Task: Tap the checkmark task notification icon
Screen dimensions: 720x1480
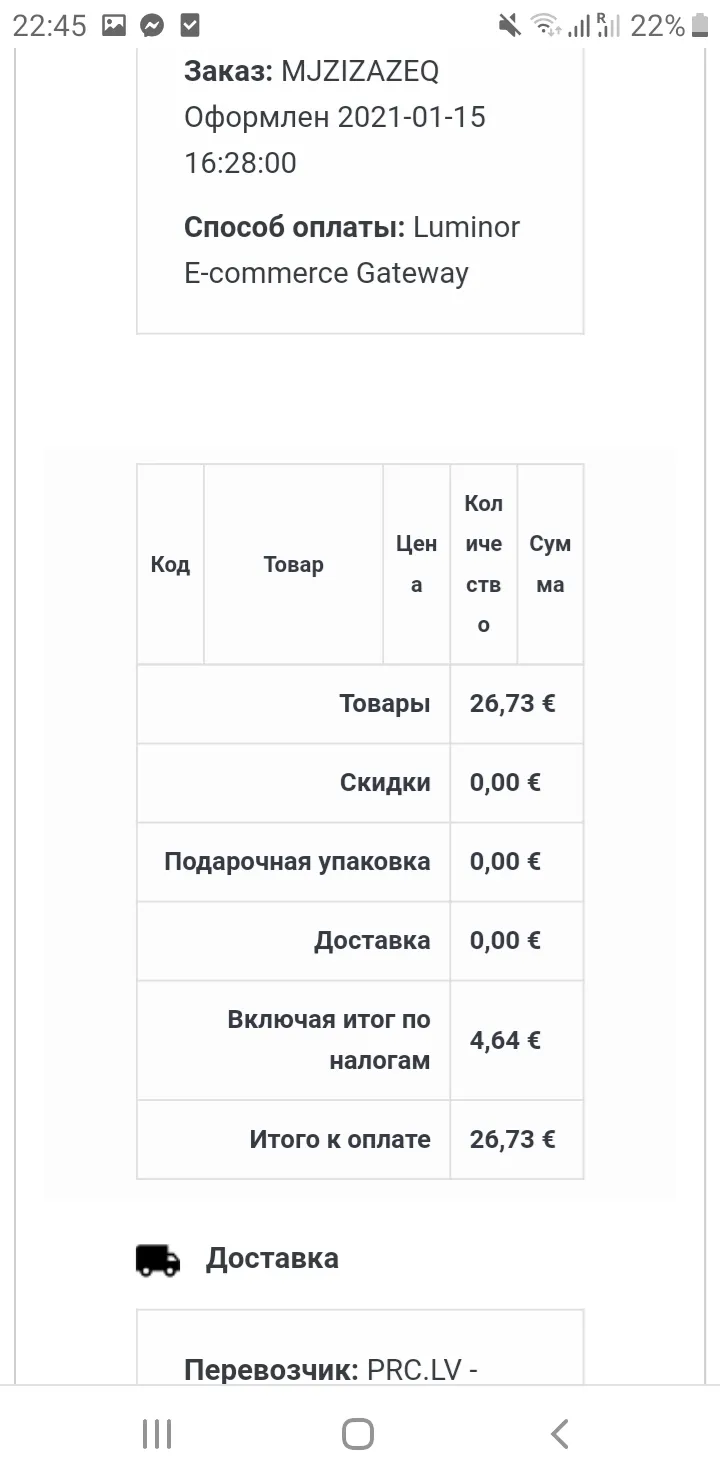Action: click(x=189, y=26)
